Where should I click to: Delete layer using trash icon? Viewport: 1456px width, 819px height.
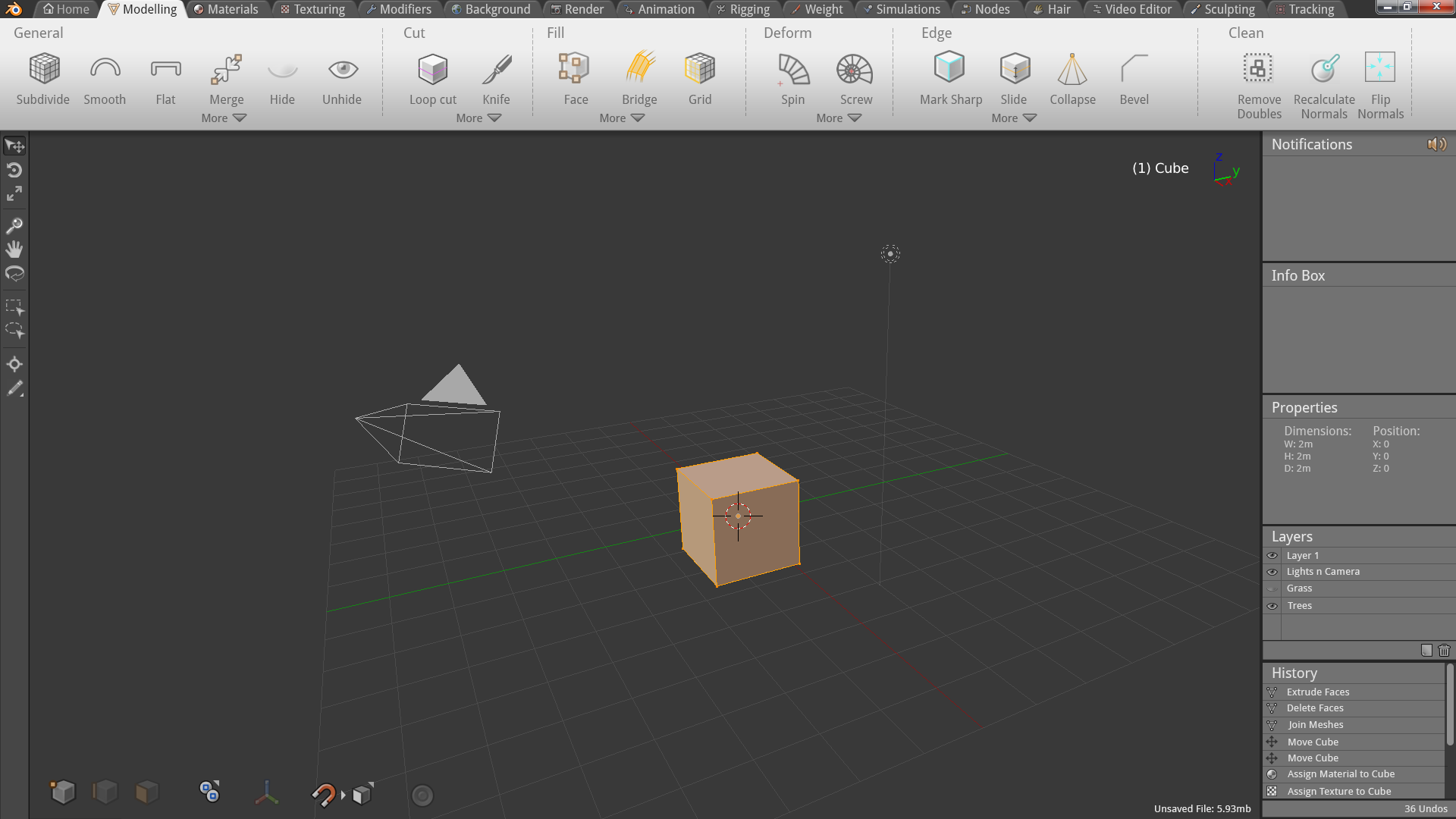click(1444, 651)
